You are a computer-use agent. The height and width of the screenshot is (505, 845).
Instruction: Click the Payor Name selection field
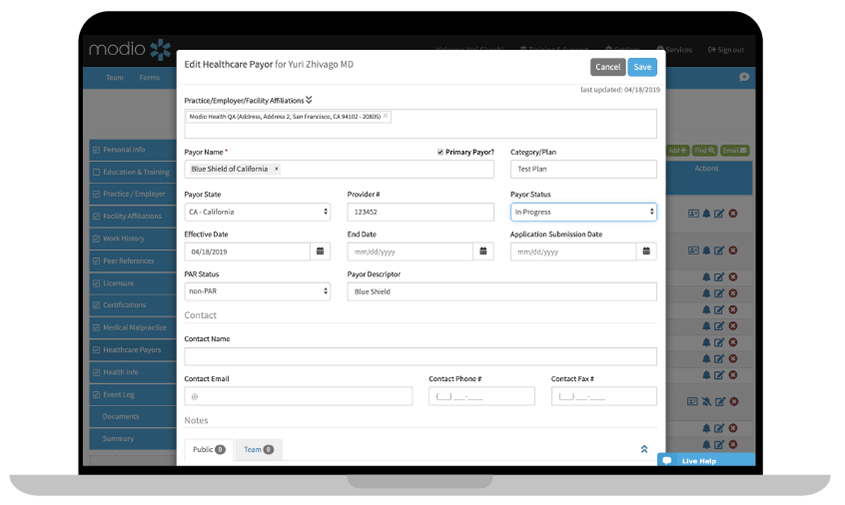tap(339, 169)
